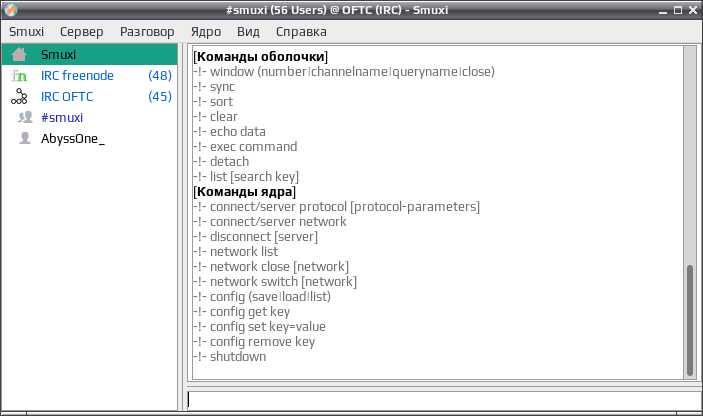Open the Справка menu
The height and width of the screenshot is (416, 703).
(x=301, y=32)
